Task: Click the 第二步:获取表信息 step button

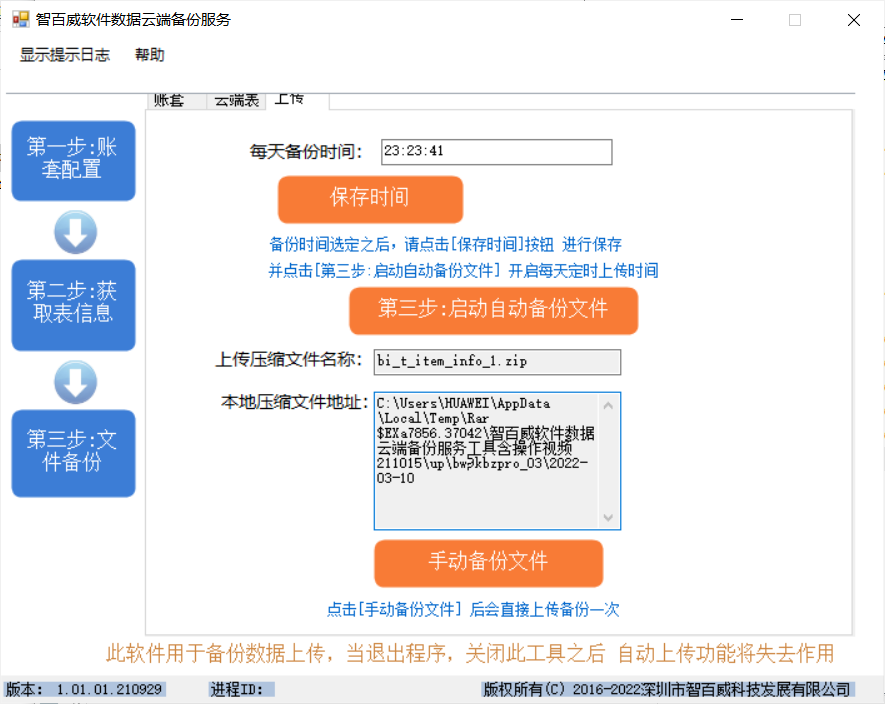Action: click(x=73, y=304)
